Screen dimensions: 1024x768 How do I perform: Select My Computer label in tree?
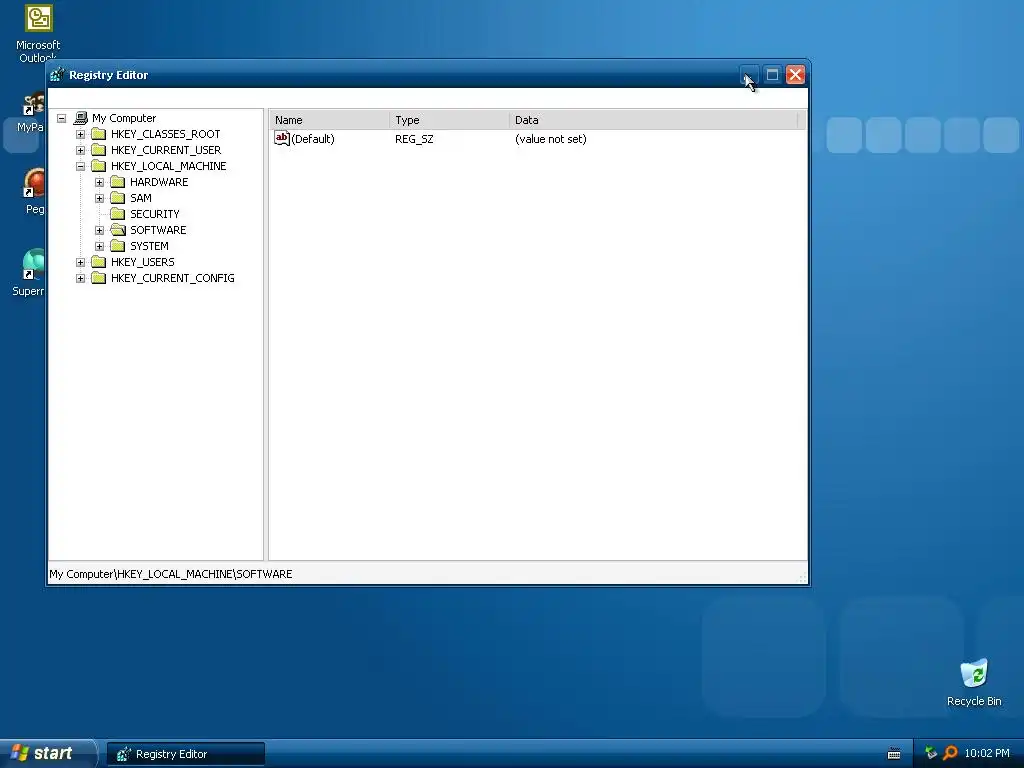(x=124, y=118)
